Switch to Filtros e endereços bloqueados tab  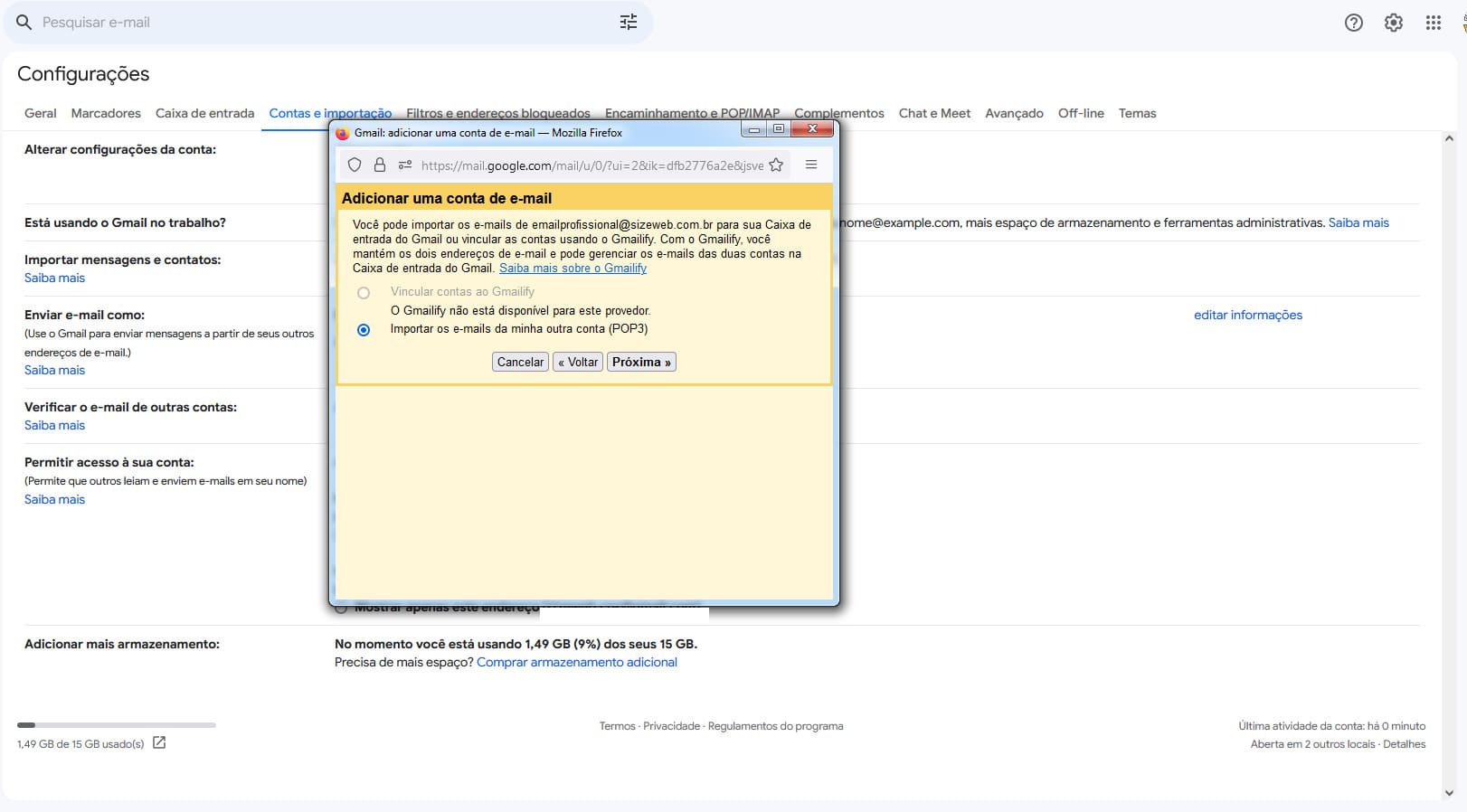(x=497, y=114)
